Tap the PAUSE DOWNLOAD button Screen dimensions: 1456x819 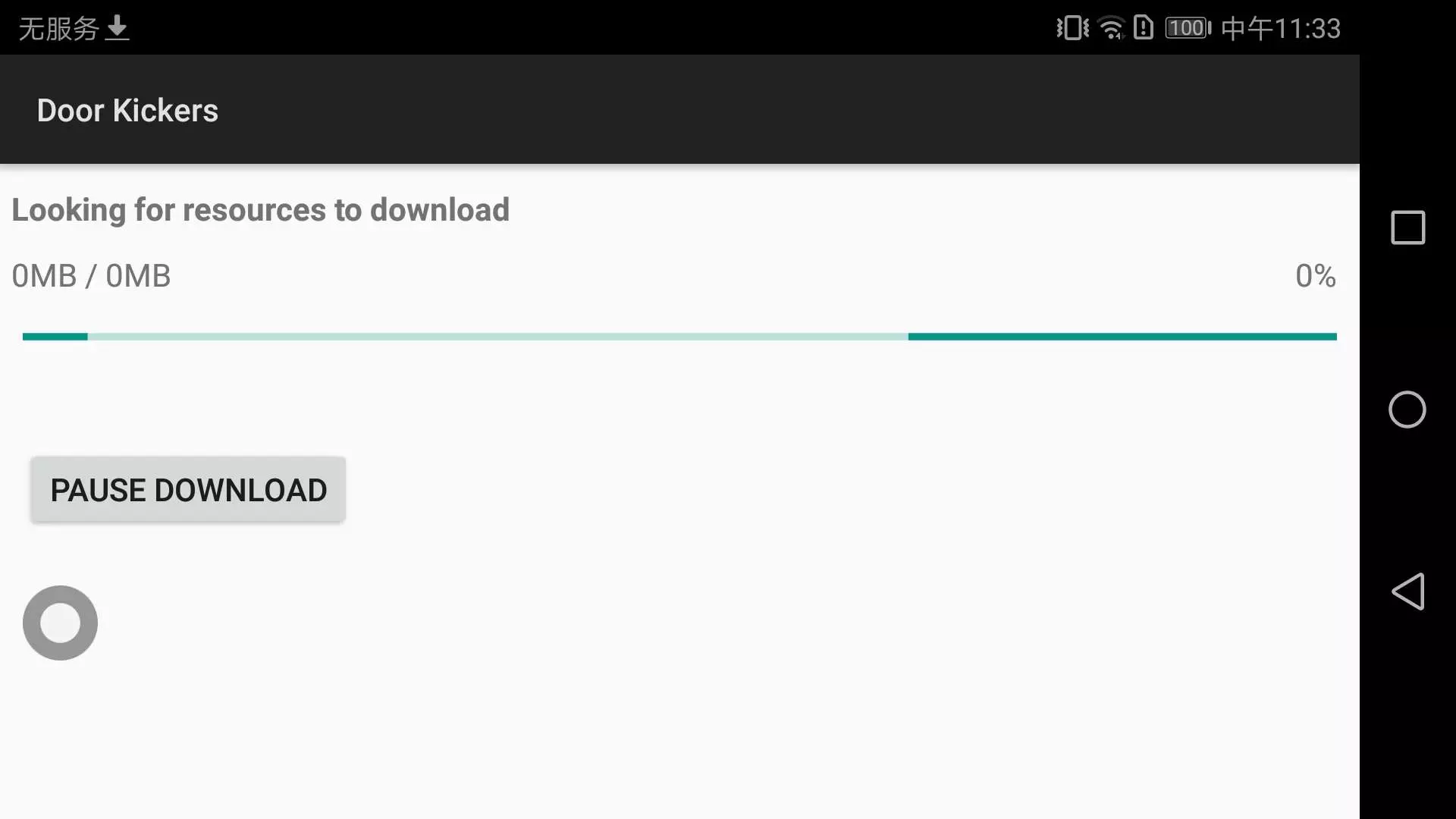[x=188, y=489]
